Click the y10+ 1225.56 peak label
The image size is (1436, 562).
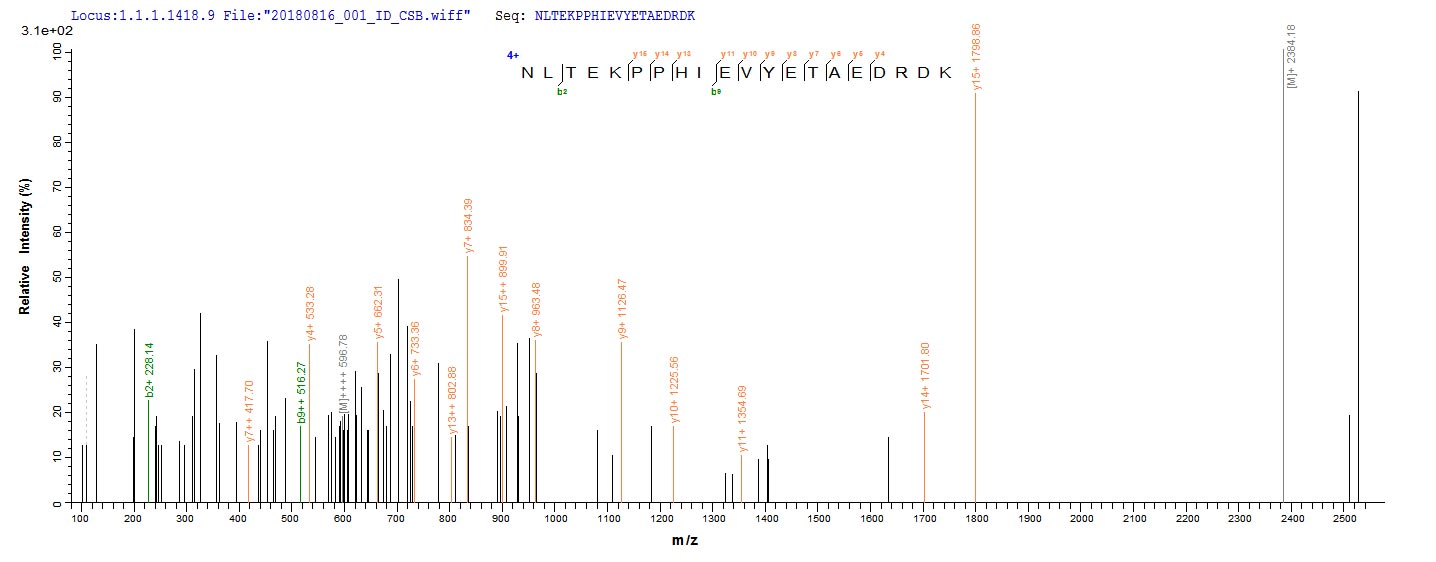tap(675, 392)
